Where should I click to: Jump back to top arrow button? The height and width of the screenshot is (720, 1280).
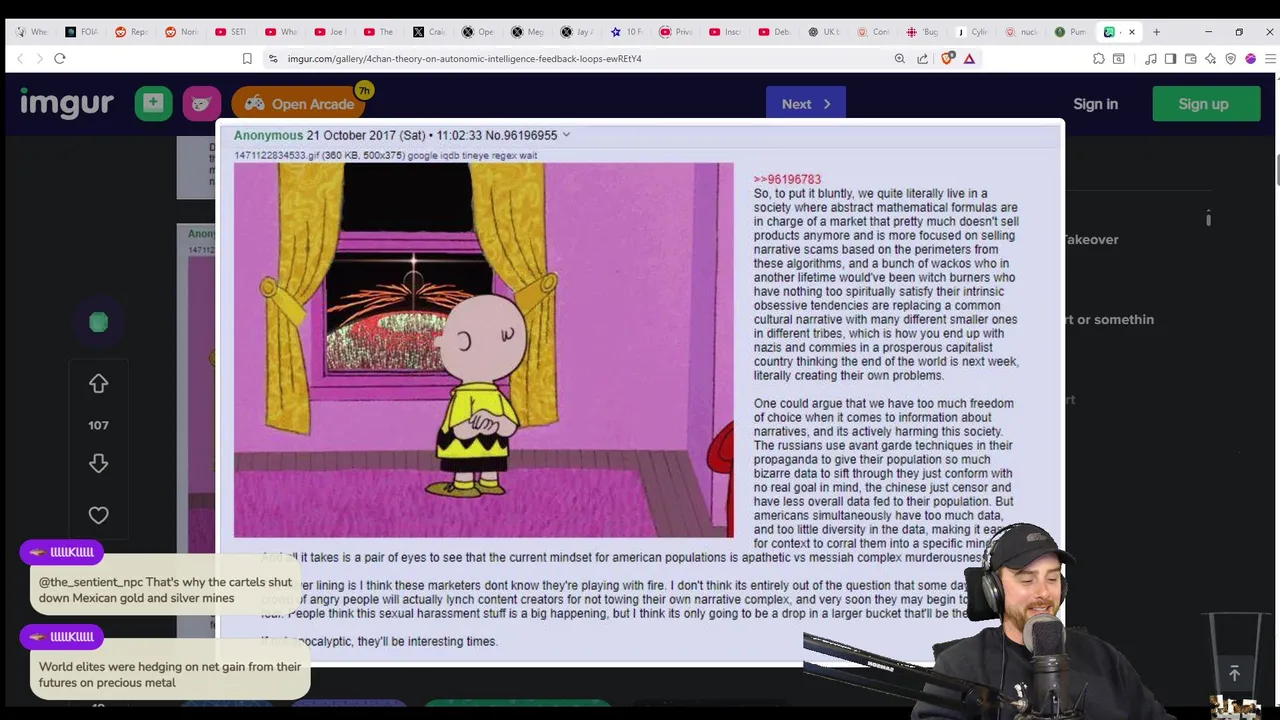pos(1234,674)
